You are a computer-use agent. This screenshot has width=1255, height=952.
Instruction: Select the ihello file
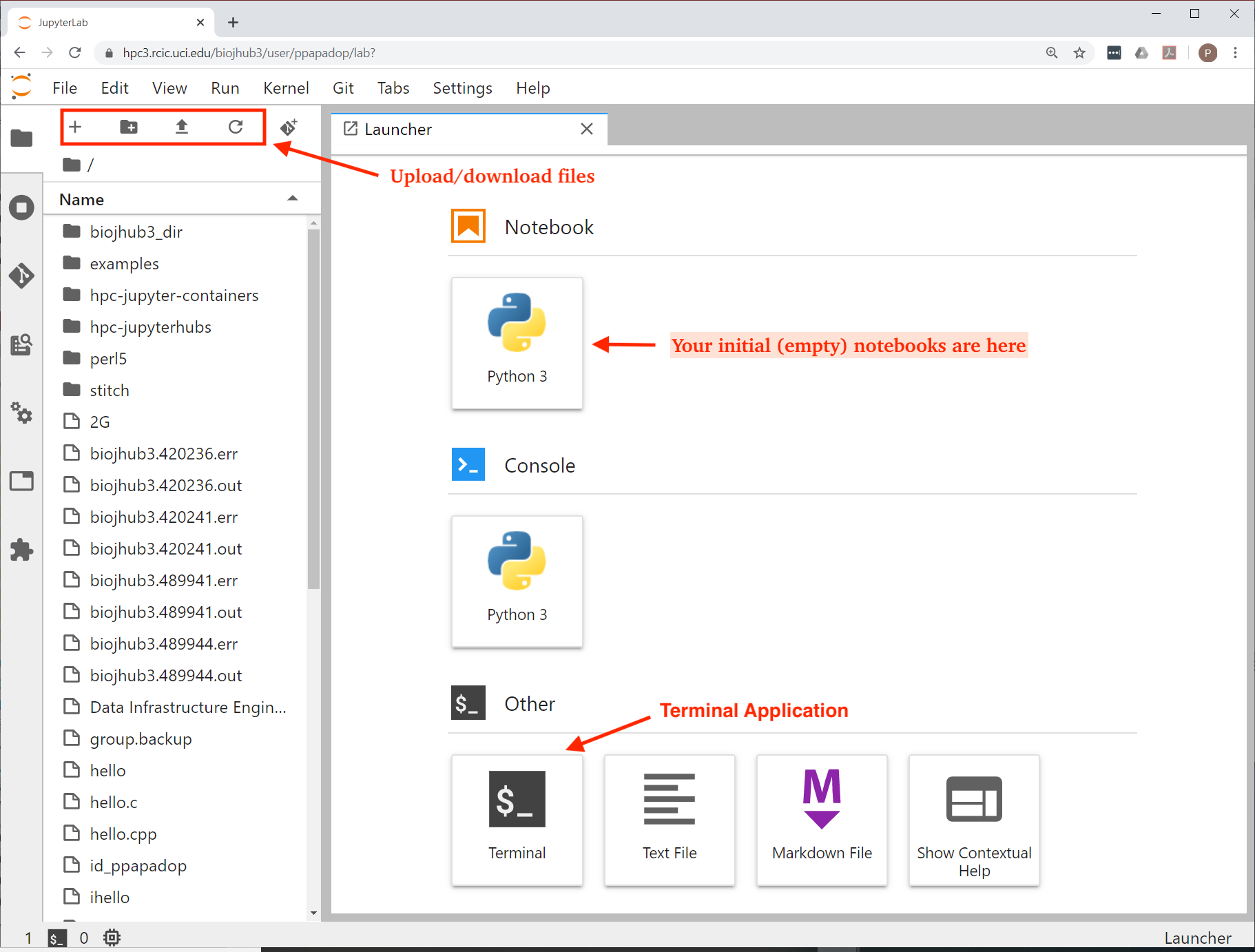[175, 897]
